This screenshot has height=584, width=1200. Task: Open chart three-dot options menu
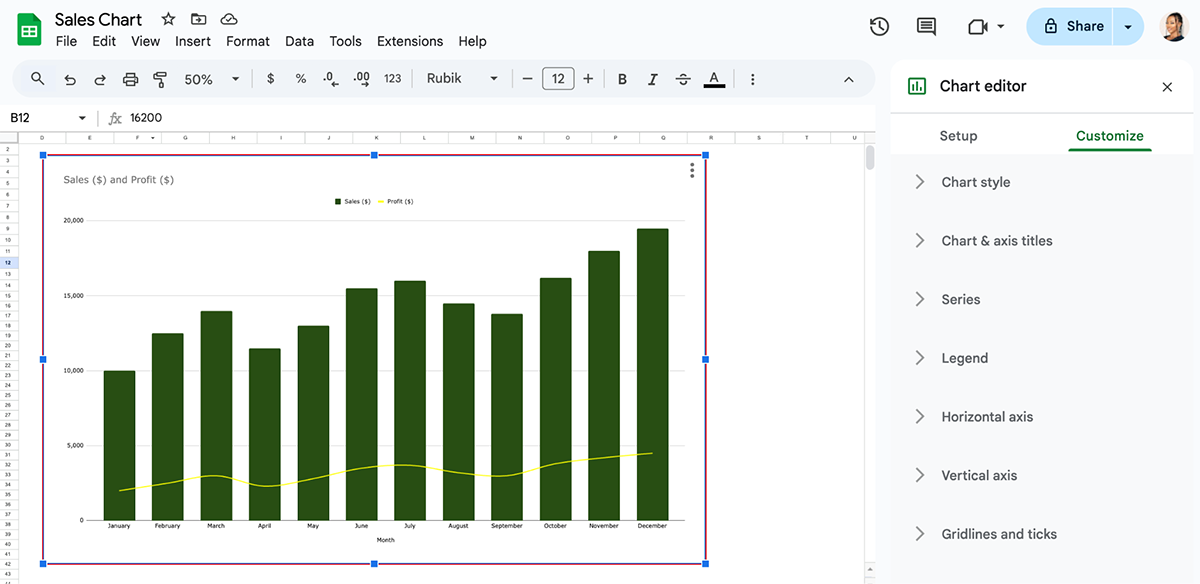click(692, 171)
